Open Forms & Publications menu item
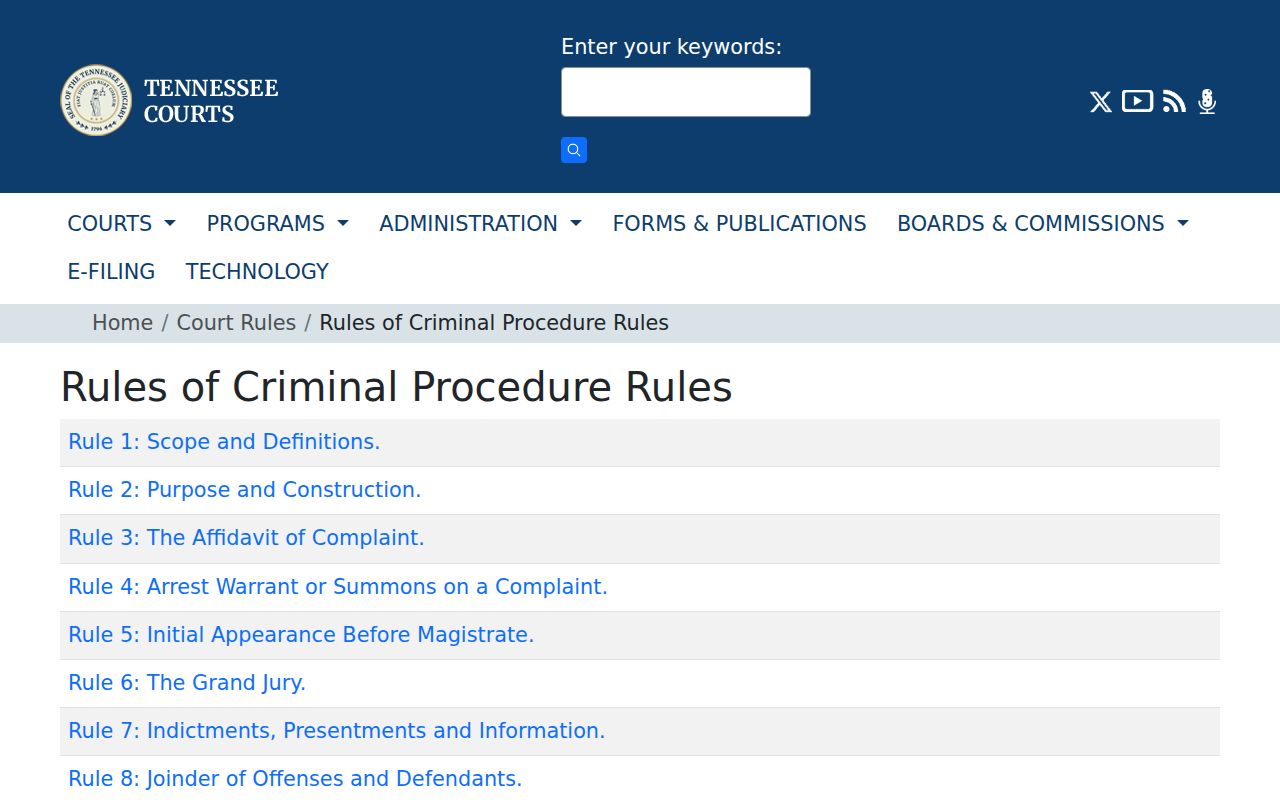Image resolution: width=1280 pixels, height=800 pixels. pyautogui.click(x=739, y=223)
